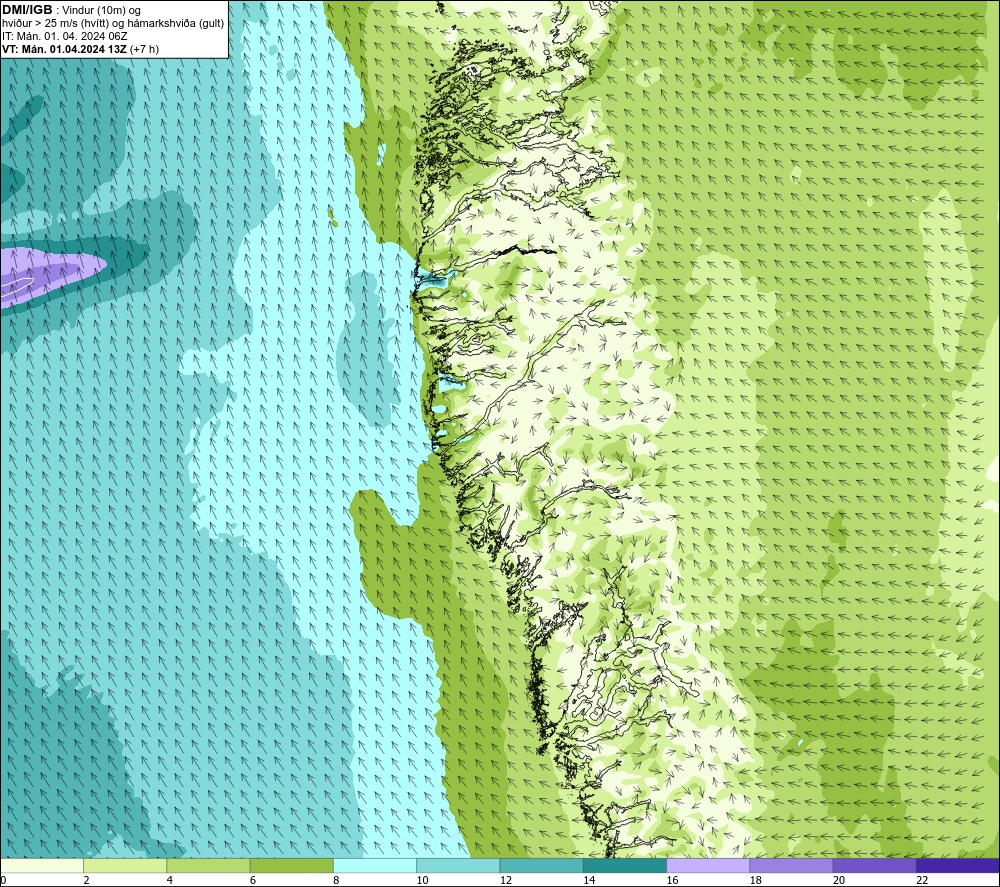Click the 16–18 m/s light purple legend swatch
This screenshot has height=887, width=1000.
(x=708, y=866)
